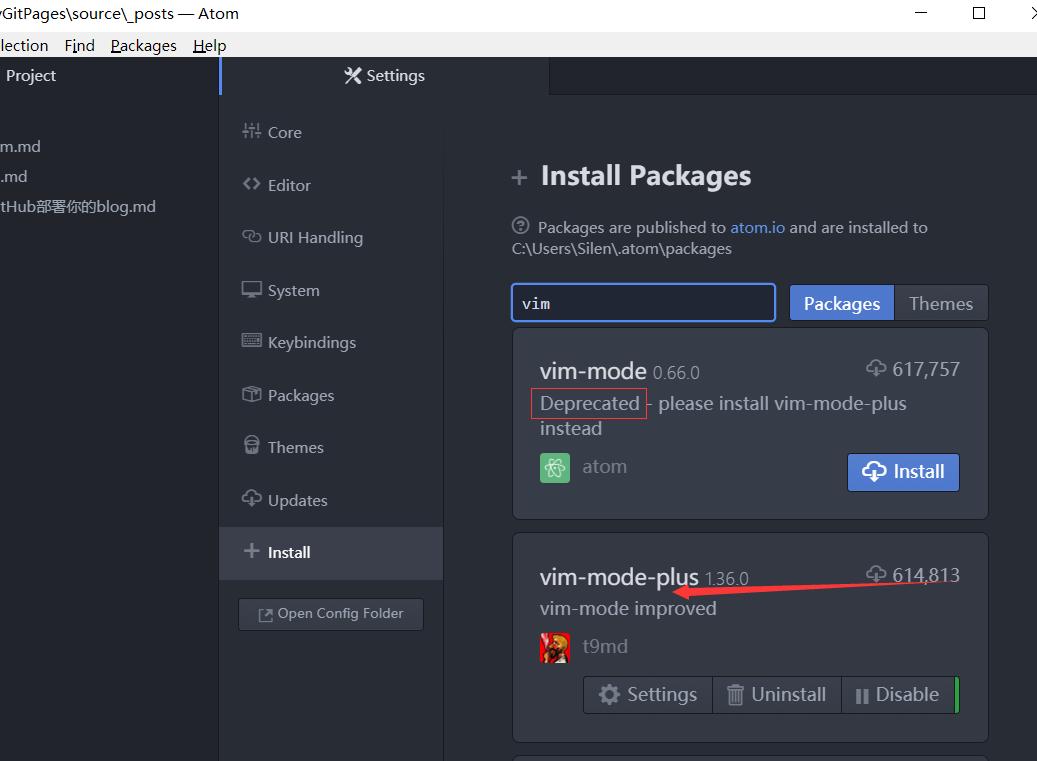
Task: Open the Help menu
Action: [209, 45]
